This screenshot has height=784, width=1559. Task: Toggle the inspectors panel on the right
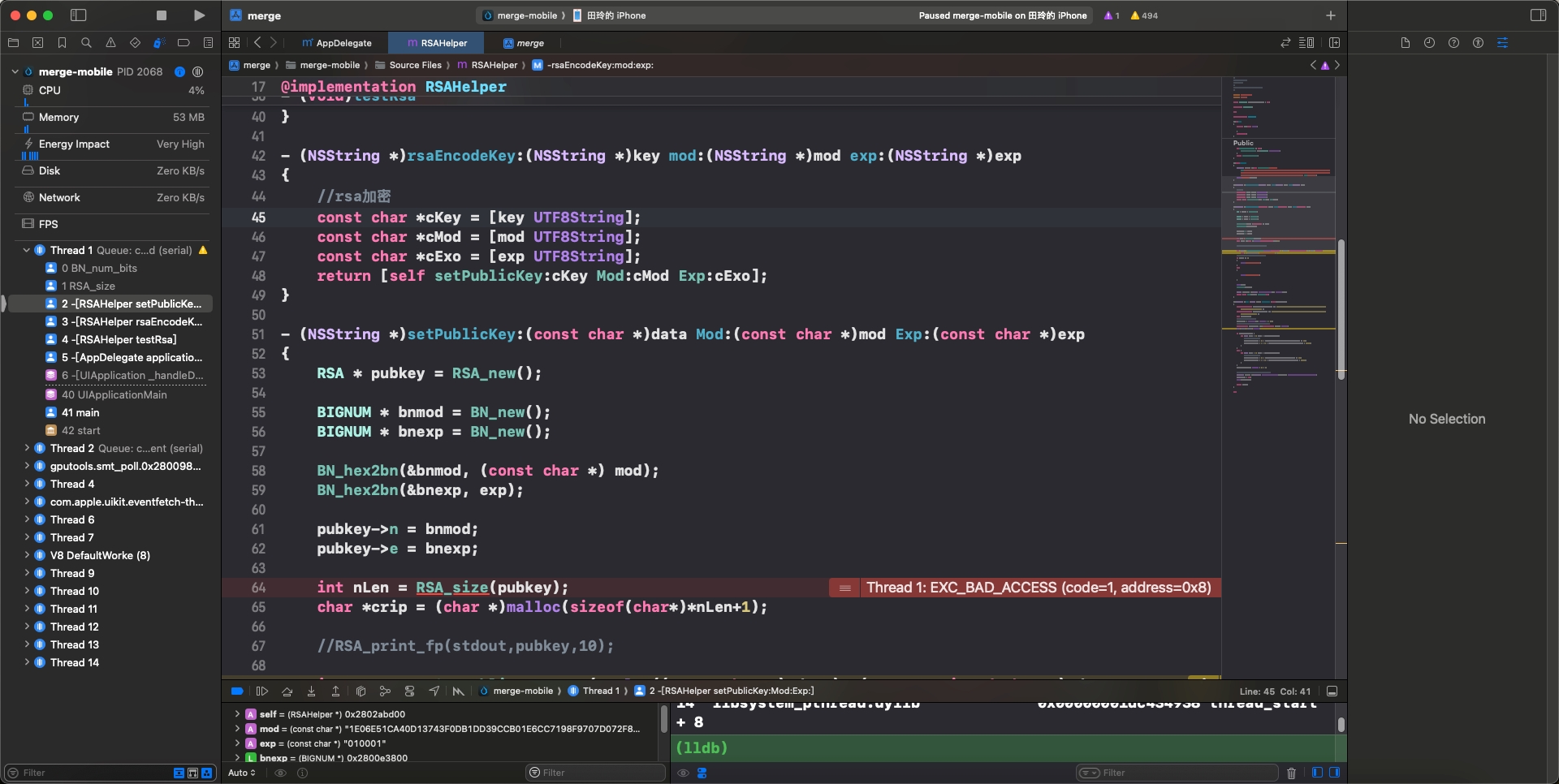tap(1538, 15)
